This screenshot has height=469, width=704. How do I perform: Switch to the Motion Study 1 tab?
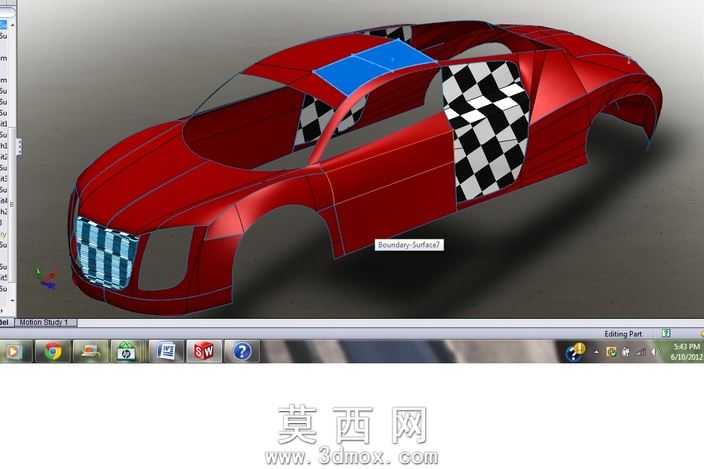(44, 322)
